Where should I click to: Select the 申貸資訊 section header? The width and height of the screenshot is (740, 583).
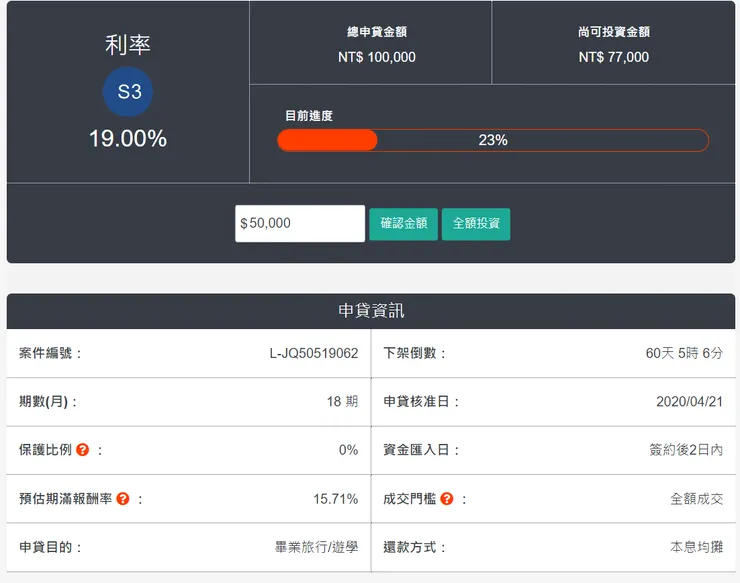[x=371, y=311]
